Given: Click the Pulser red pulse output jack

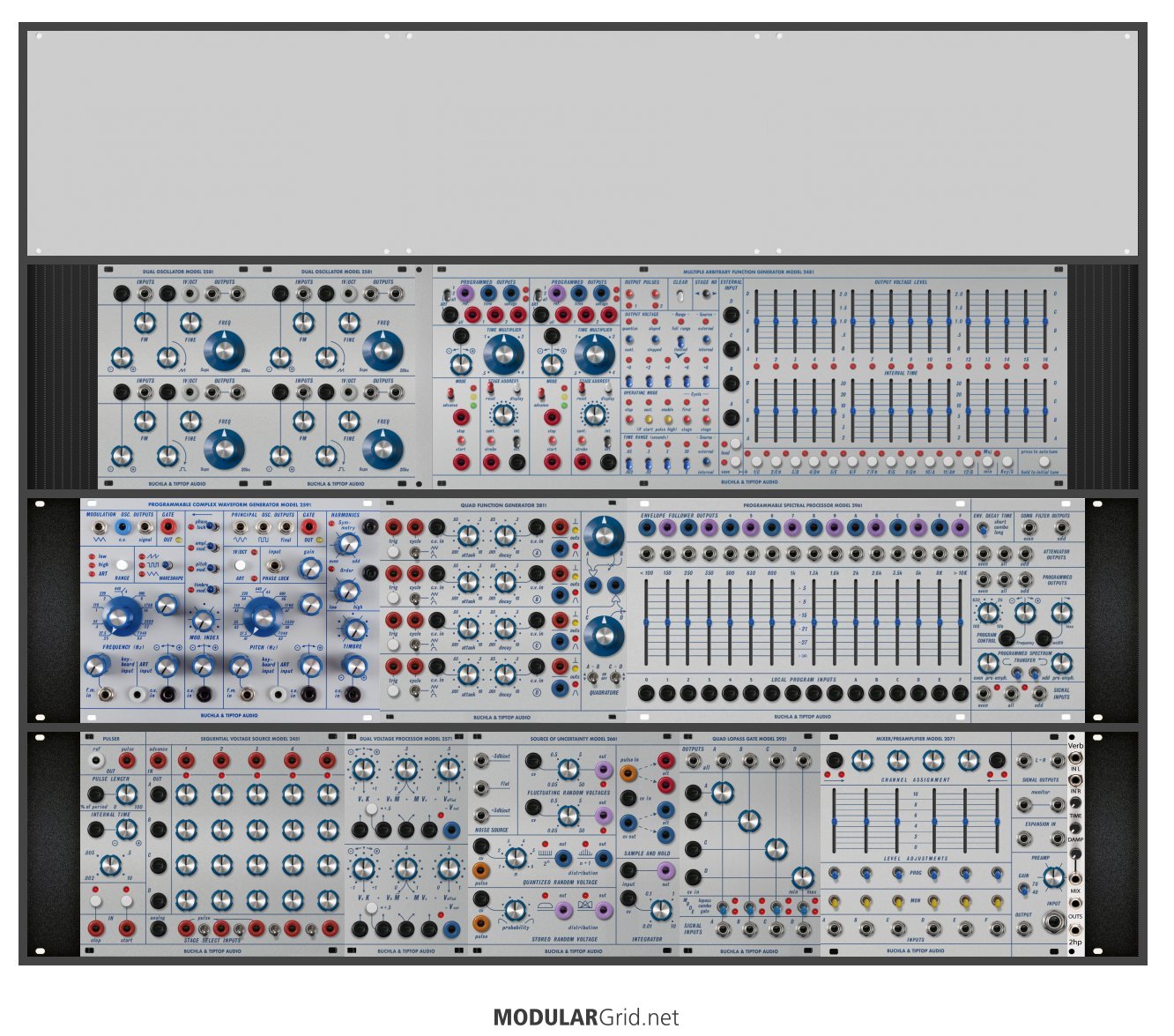Looking at the screenshot, I should 126,760.
